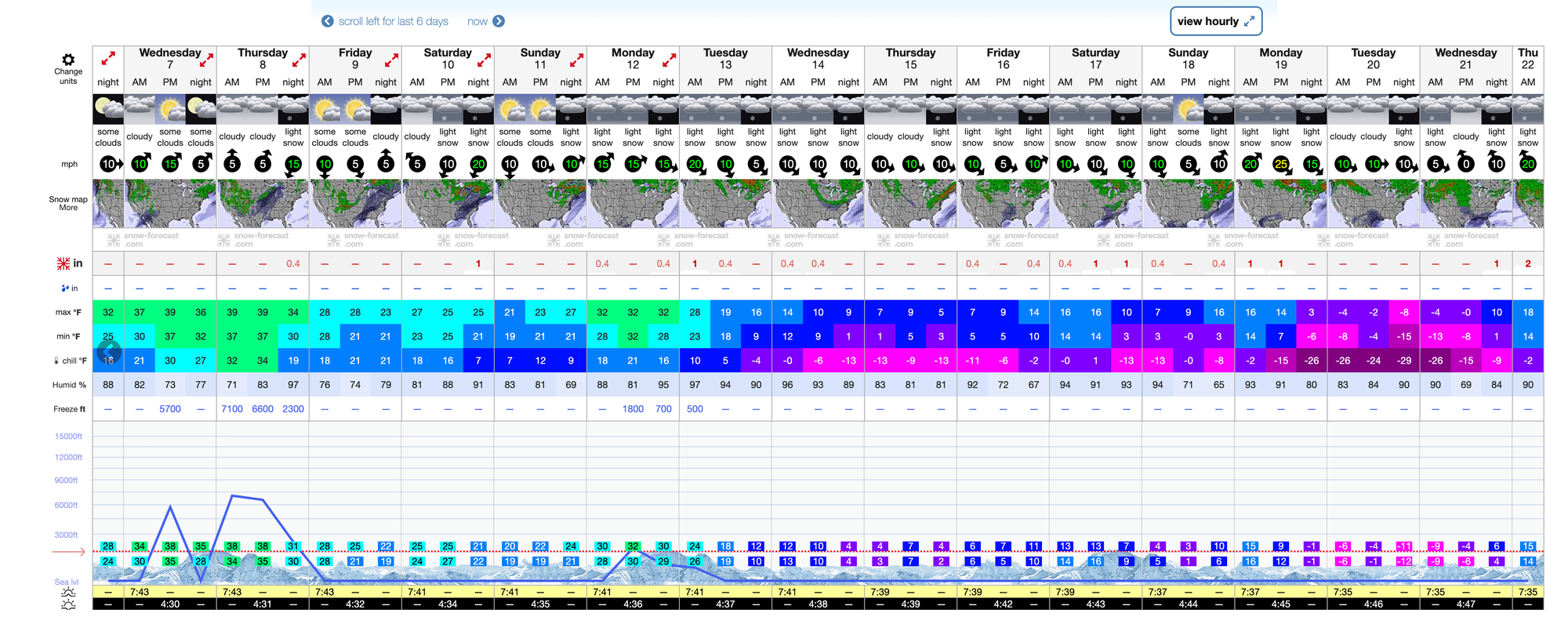The height and width of the screenshot is (624, 1568).
Task: Select the Saturday 17 day header
Action: coord(1095,59)
